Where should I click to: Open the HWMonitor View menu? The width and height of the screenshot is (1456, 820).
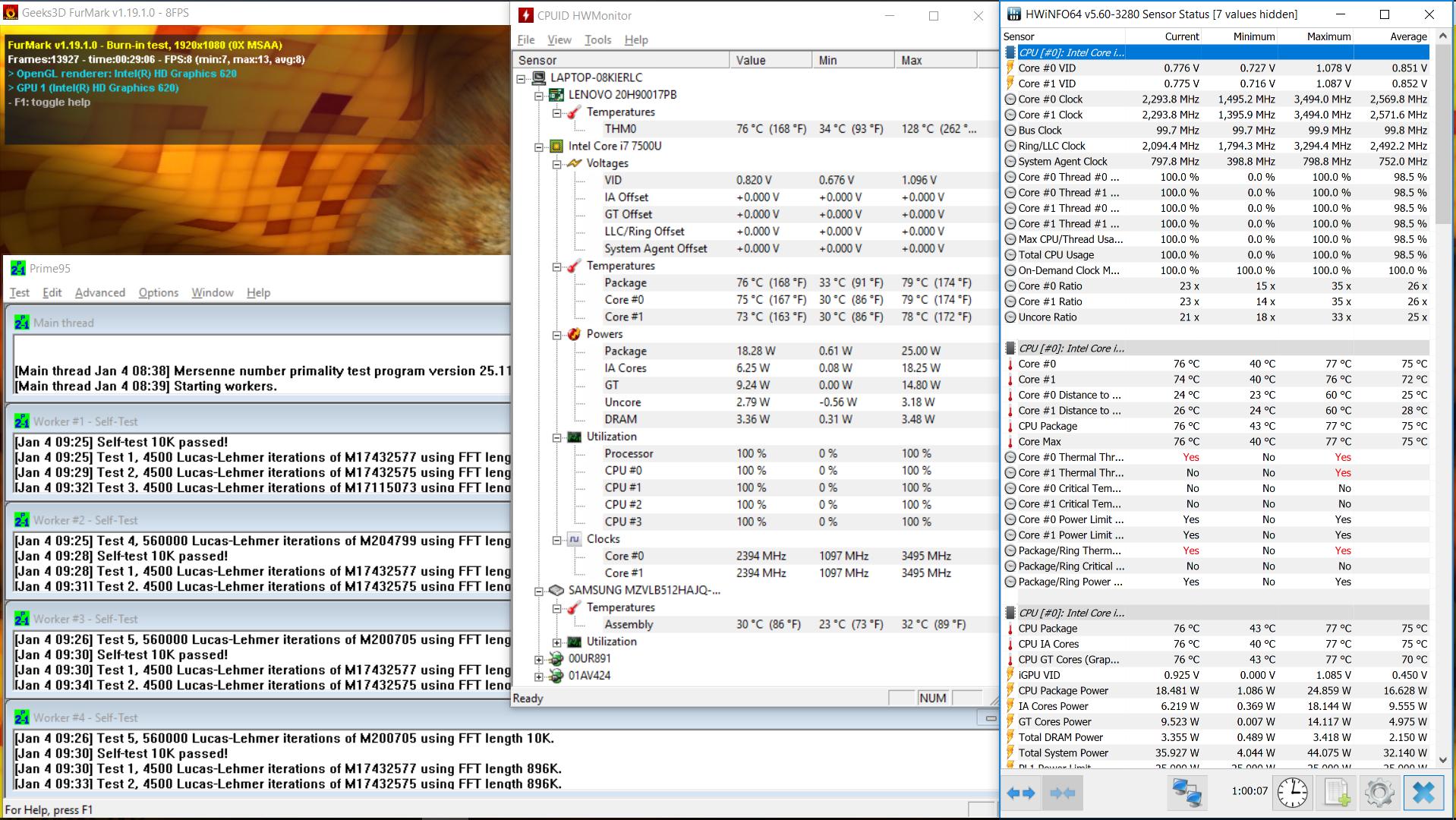coord(559,39)
